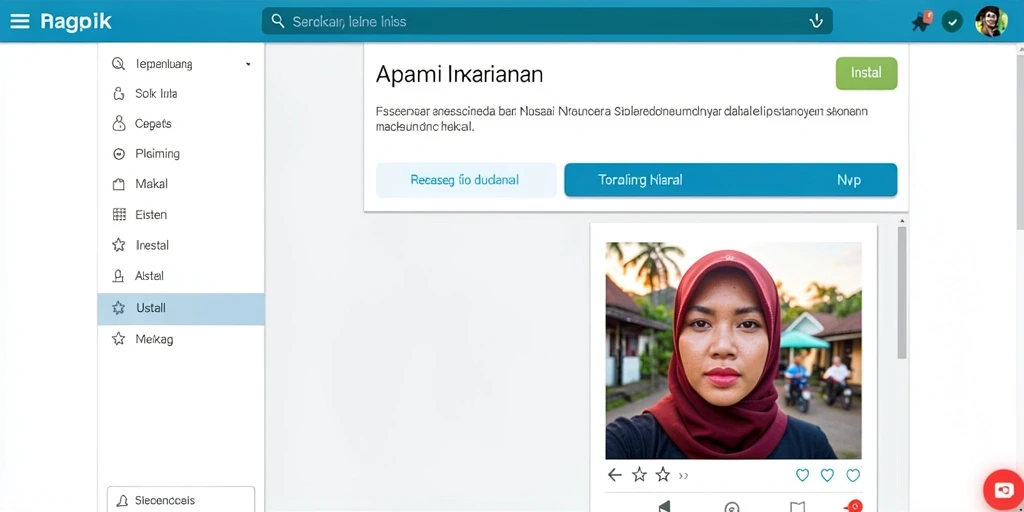
Task: Focus the top search field
Action: pyautogui.click(x=547, y=21)
